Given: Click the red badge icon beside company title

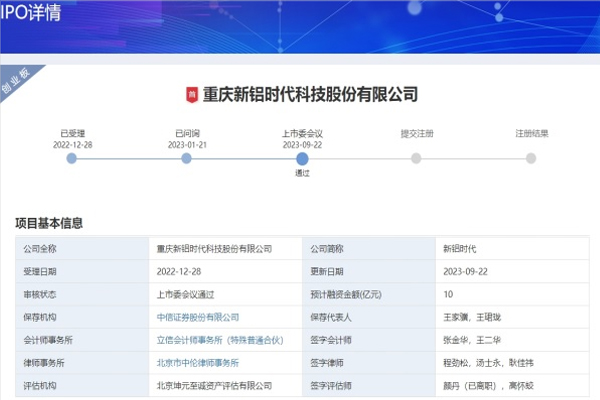Looking at the screenshot, I should coord(191,95).
